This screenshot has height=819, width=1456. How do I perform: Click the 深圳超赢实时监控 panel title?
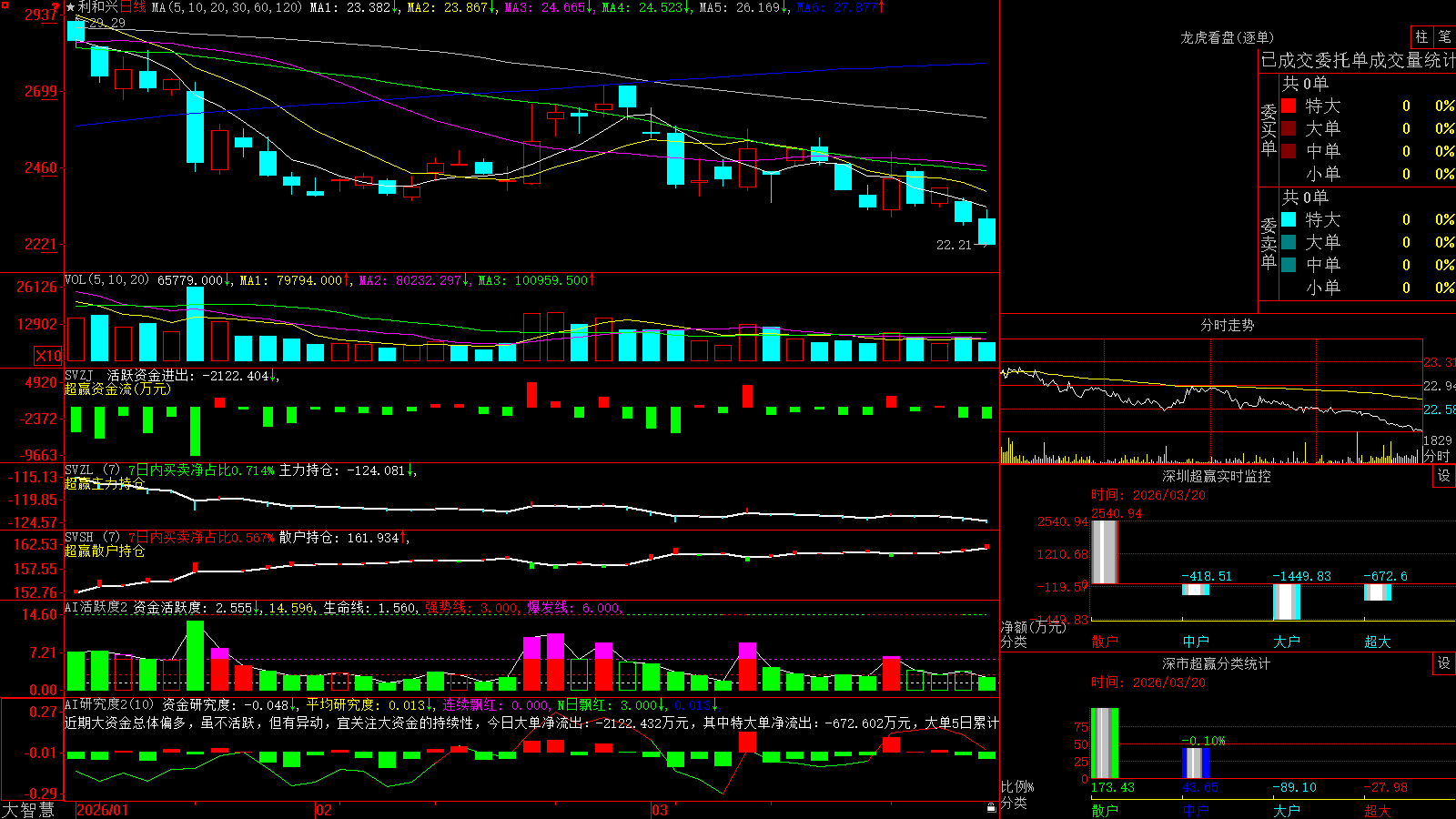(x=1216, y=476)
